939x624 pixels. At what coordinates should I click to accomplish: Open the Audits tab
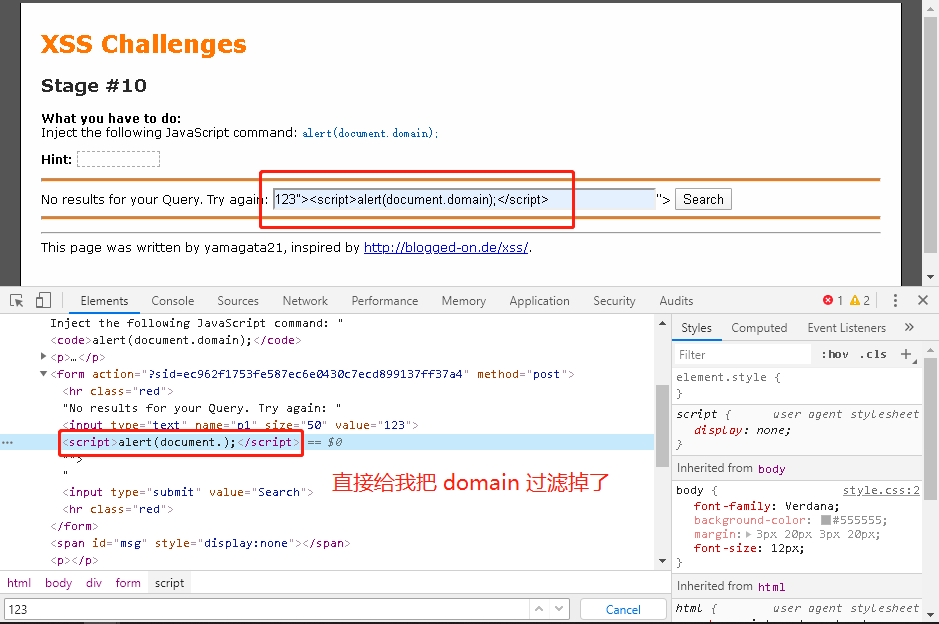(676, 301)
